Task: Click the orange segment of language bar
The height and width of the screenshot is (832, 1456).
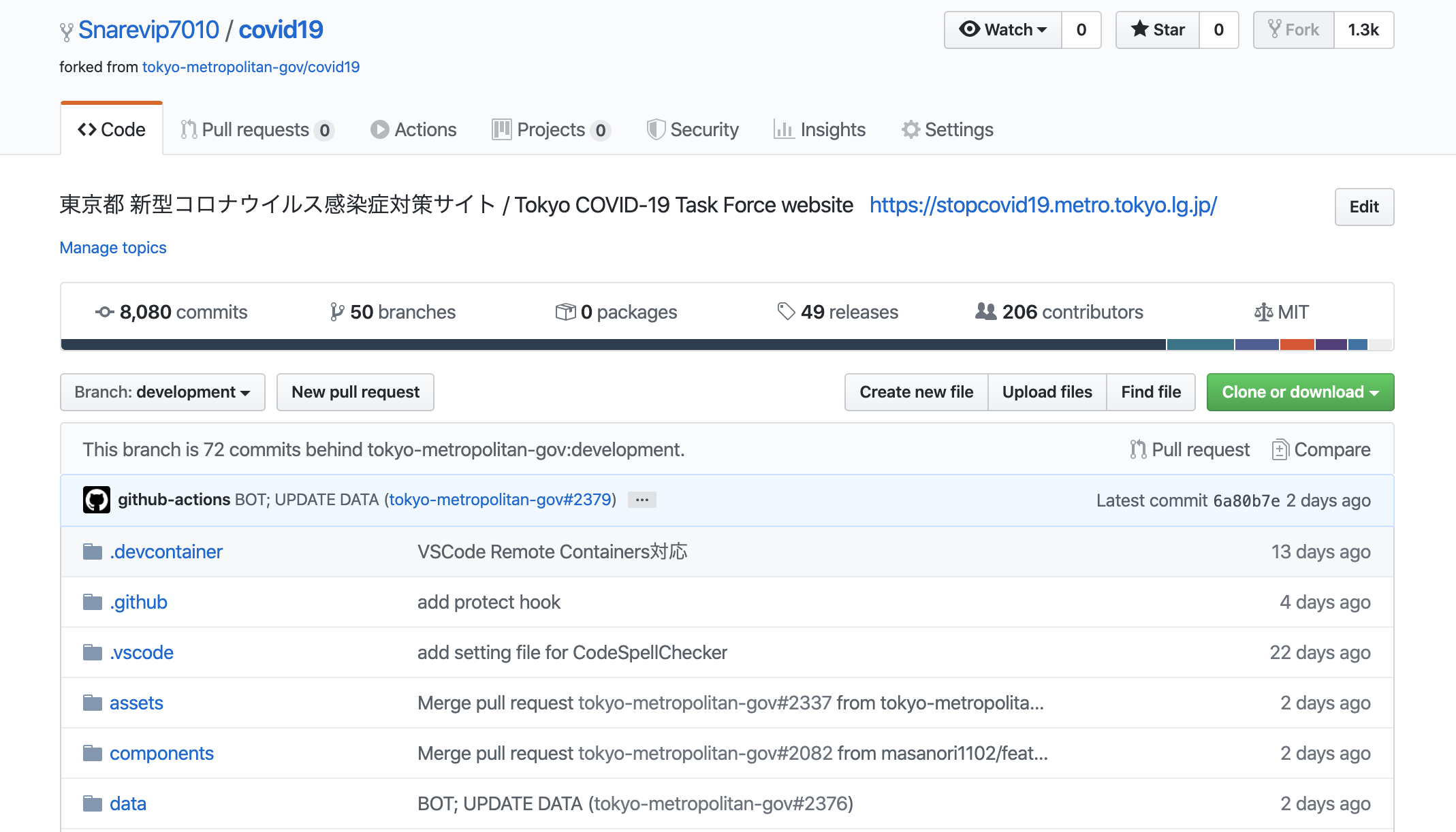Action: coord(1297,345)
